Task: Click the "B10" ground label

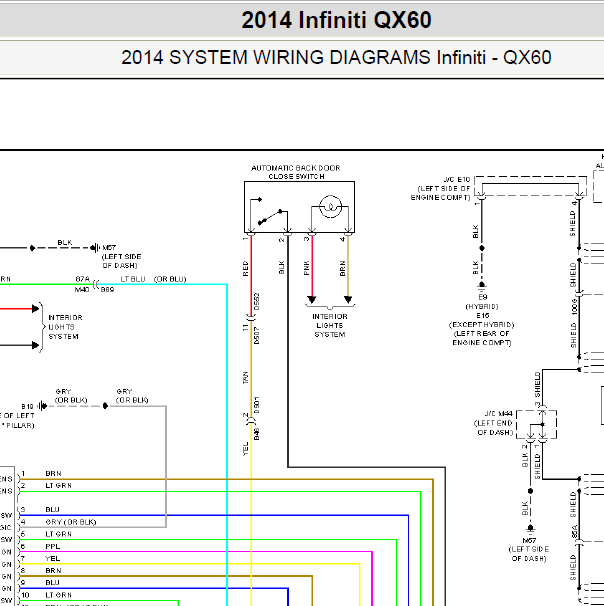Action: click(27, 407)
